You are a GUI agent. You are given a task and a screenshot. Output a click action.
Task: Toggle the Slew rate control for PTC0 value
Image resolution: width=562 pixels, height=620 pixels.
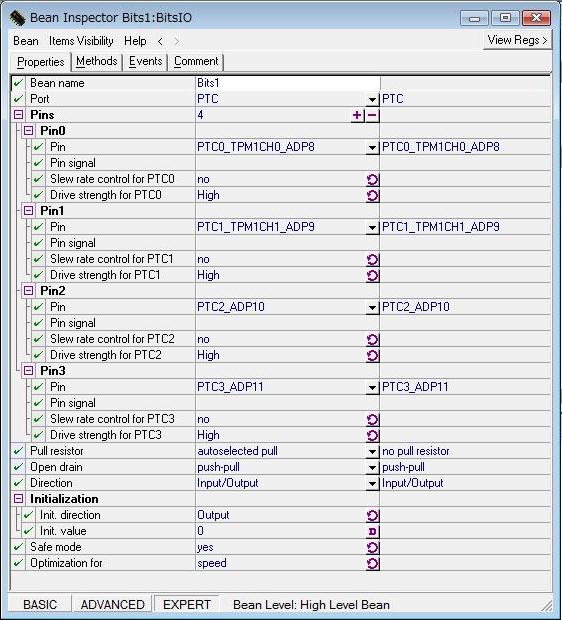(x=372, y=180)
